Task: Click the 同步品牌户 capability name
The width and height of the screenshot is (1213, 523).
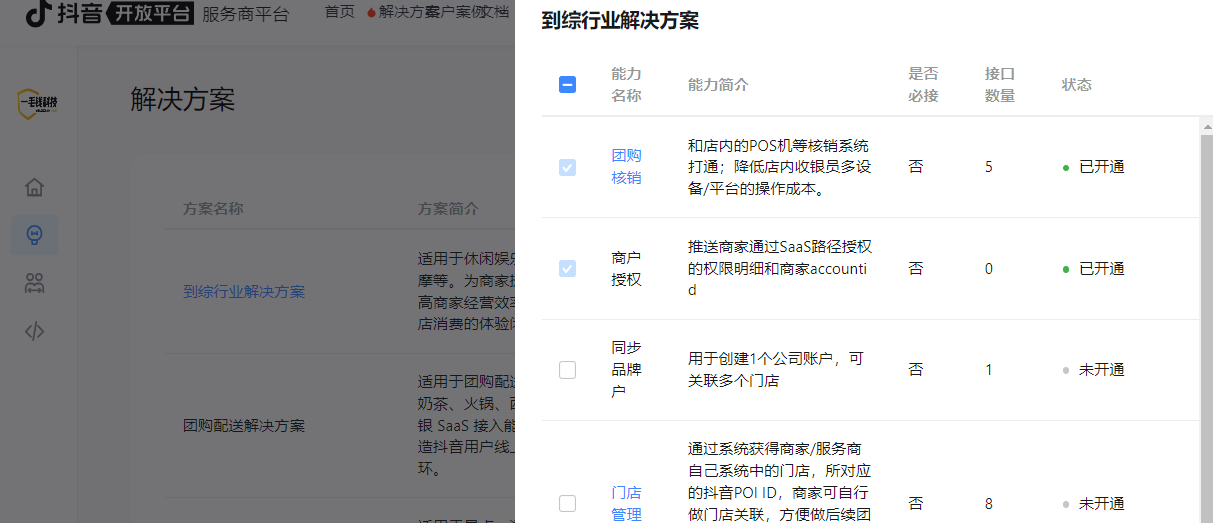Action: [627, 370]
